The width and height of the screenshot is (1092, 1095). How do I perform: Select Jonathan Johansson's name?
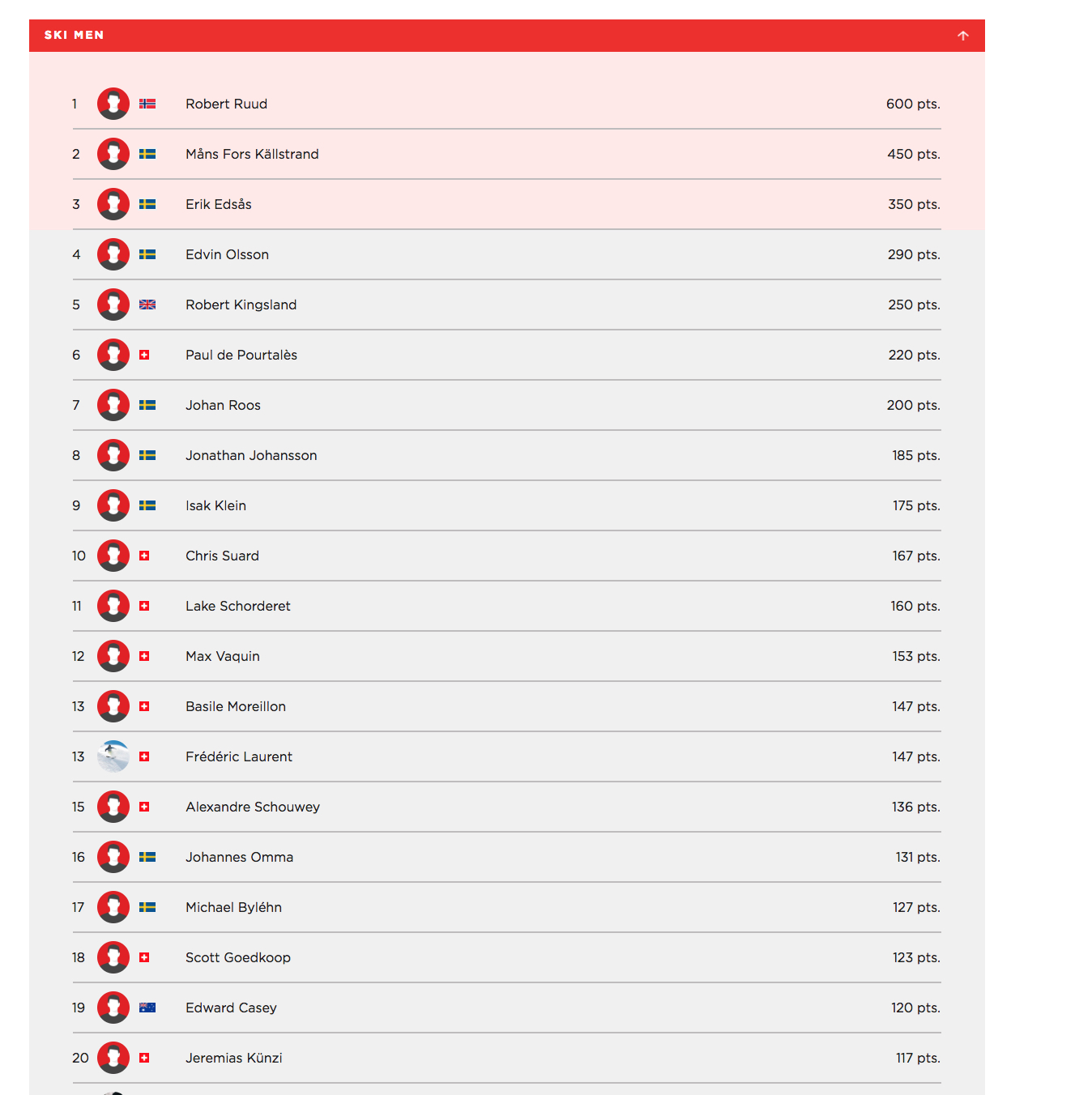pos(251,455)
